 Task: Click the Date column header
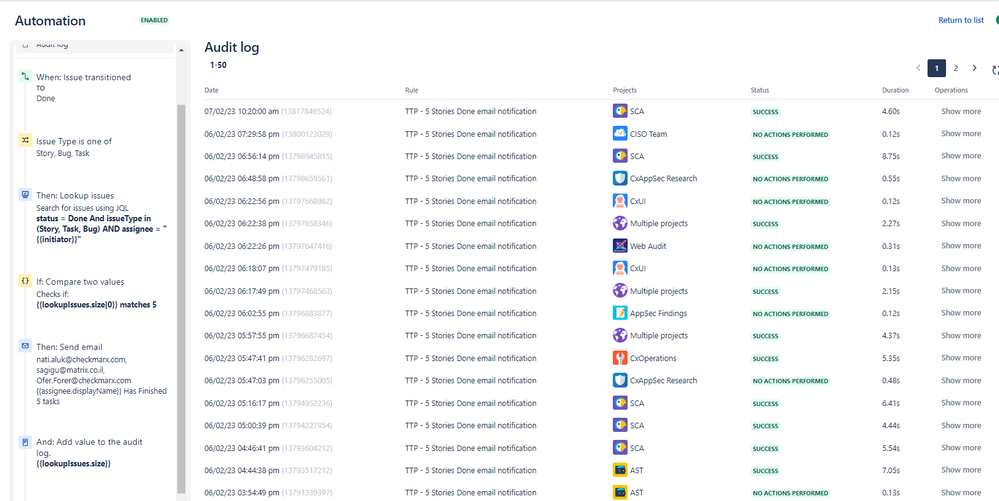(x=212, y=91)
